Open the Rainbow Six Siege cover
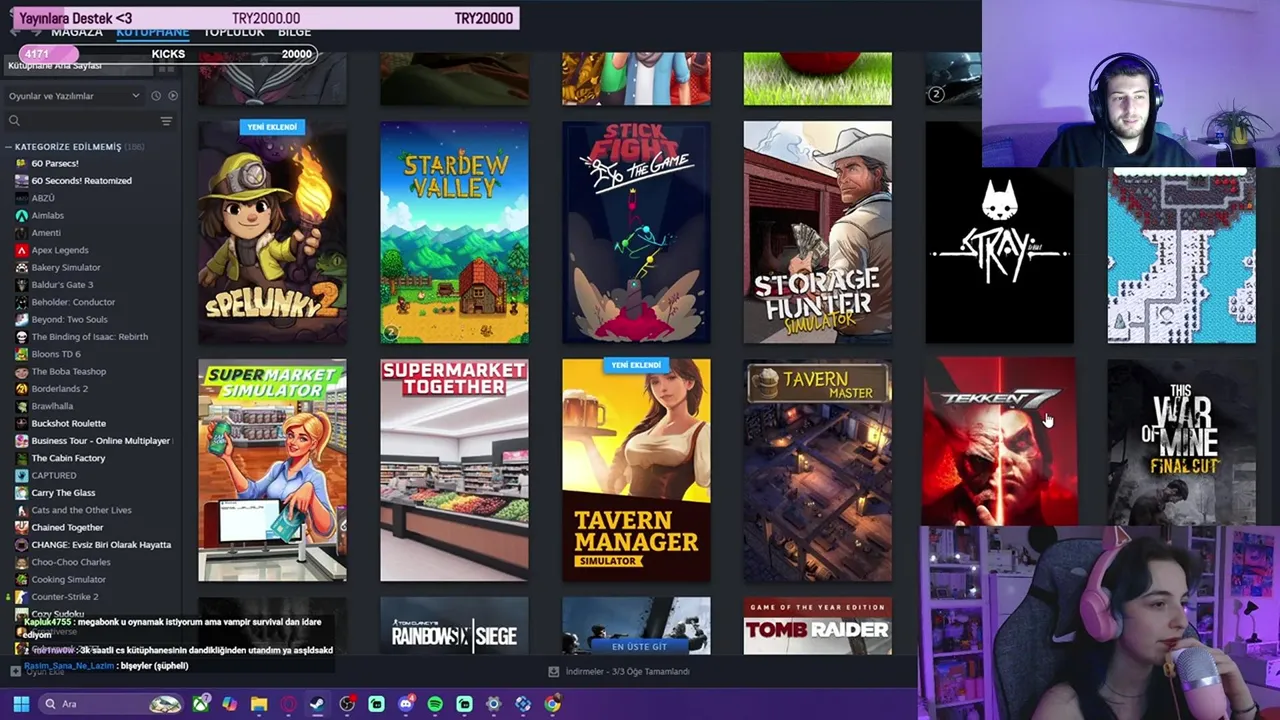 point(454,626)
